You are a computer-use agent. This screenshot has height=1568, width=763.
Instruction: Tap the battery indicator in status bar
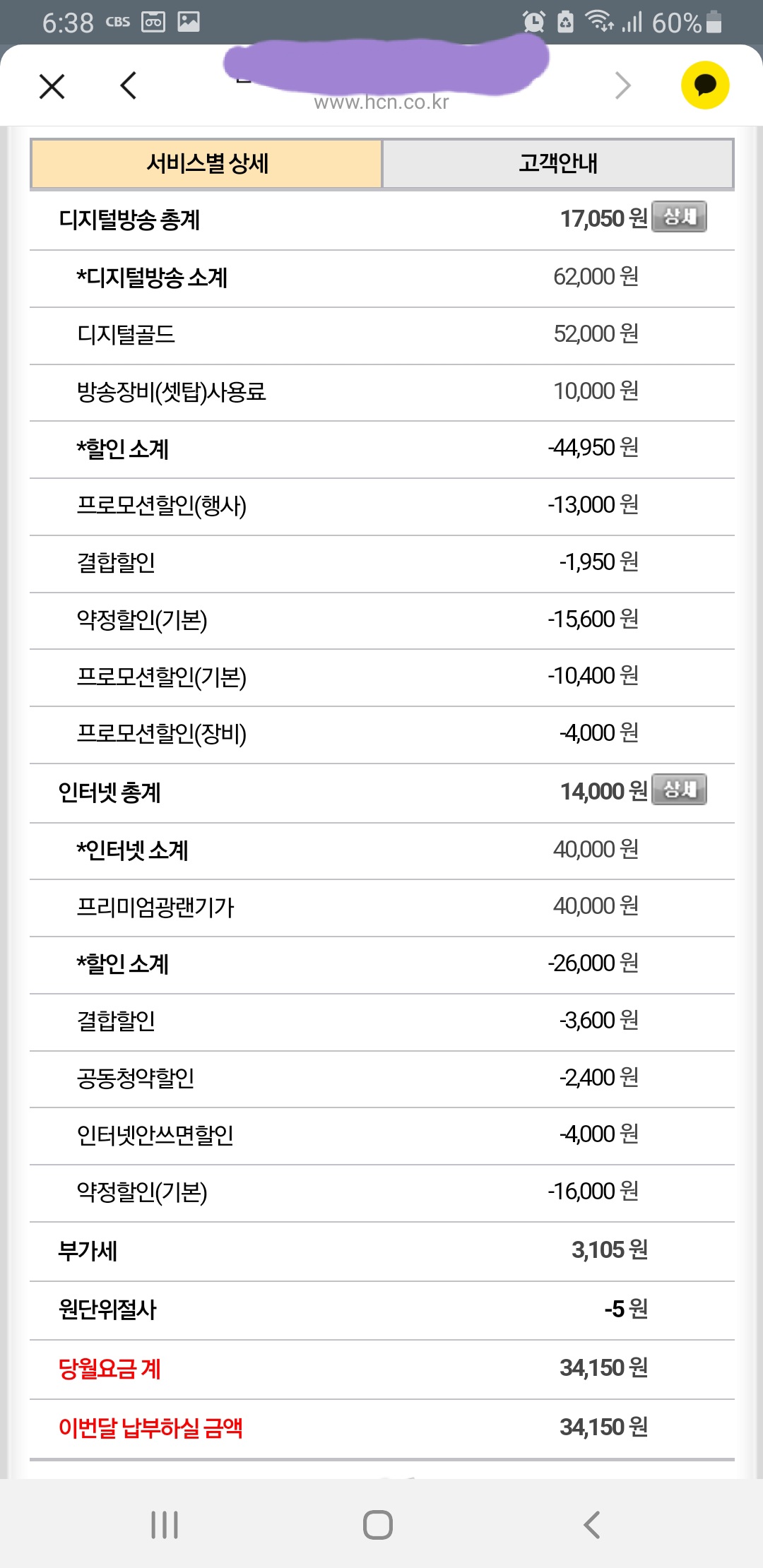pyautogui.click(x=714, y=23)
